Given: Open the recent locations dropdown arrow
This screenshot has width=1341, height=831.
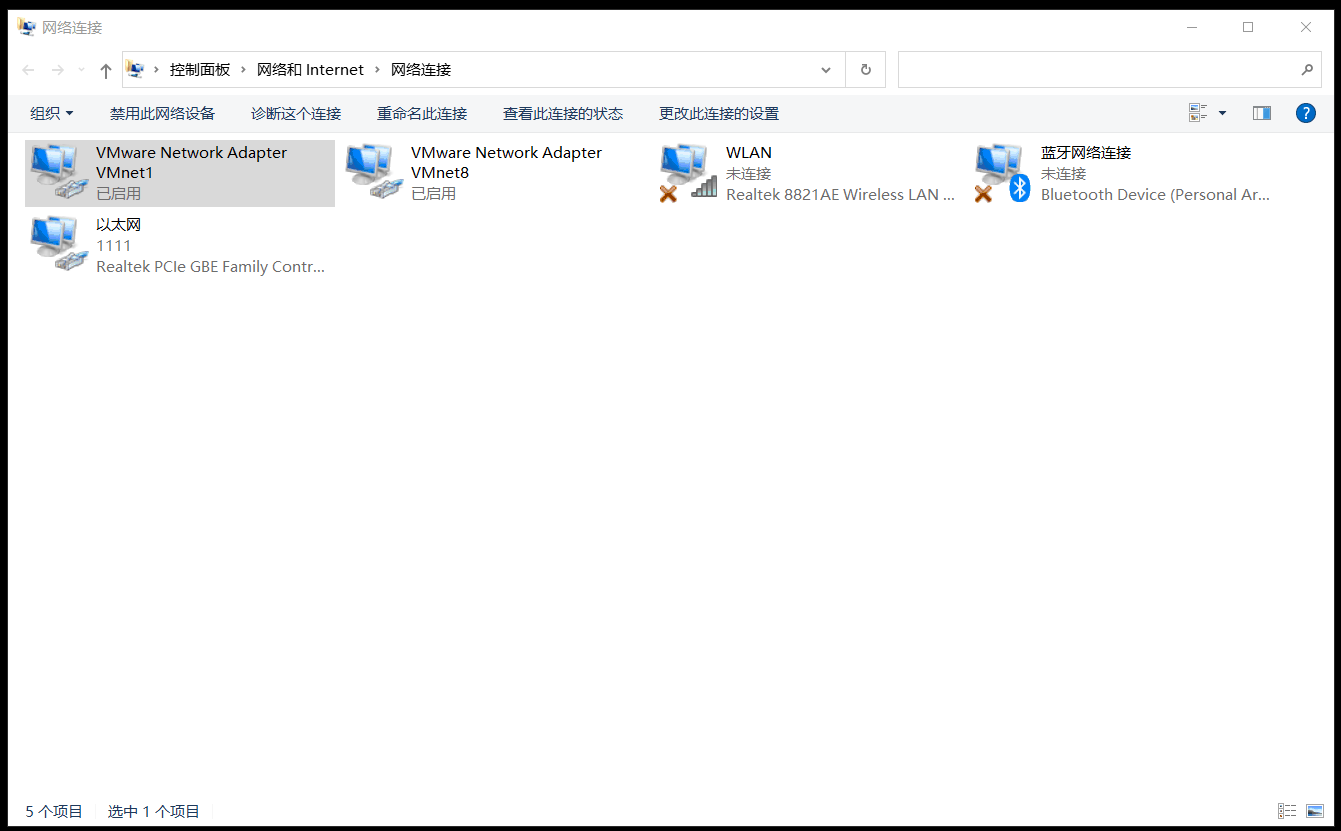Looking at the screenshot, I should point(82,70).
